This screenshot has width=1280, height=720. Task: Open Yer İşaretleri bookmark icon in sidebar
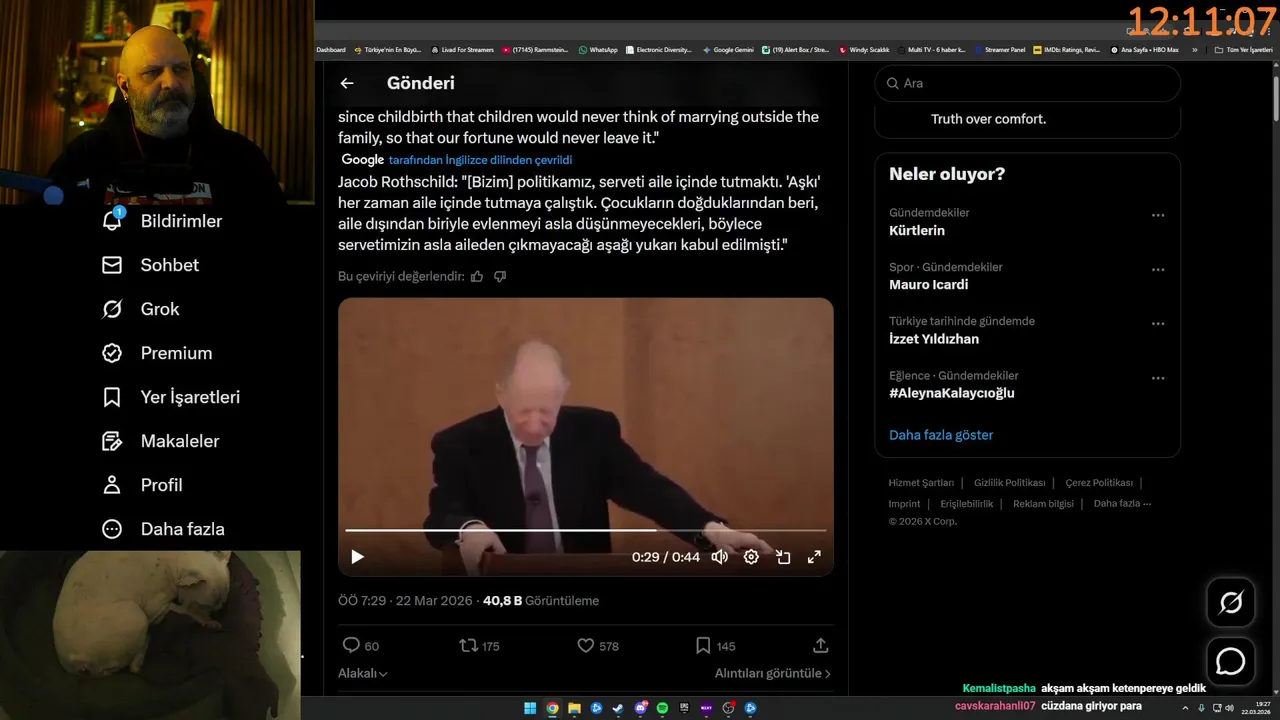[x=112, y=397]
